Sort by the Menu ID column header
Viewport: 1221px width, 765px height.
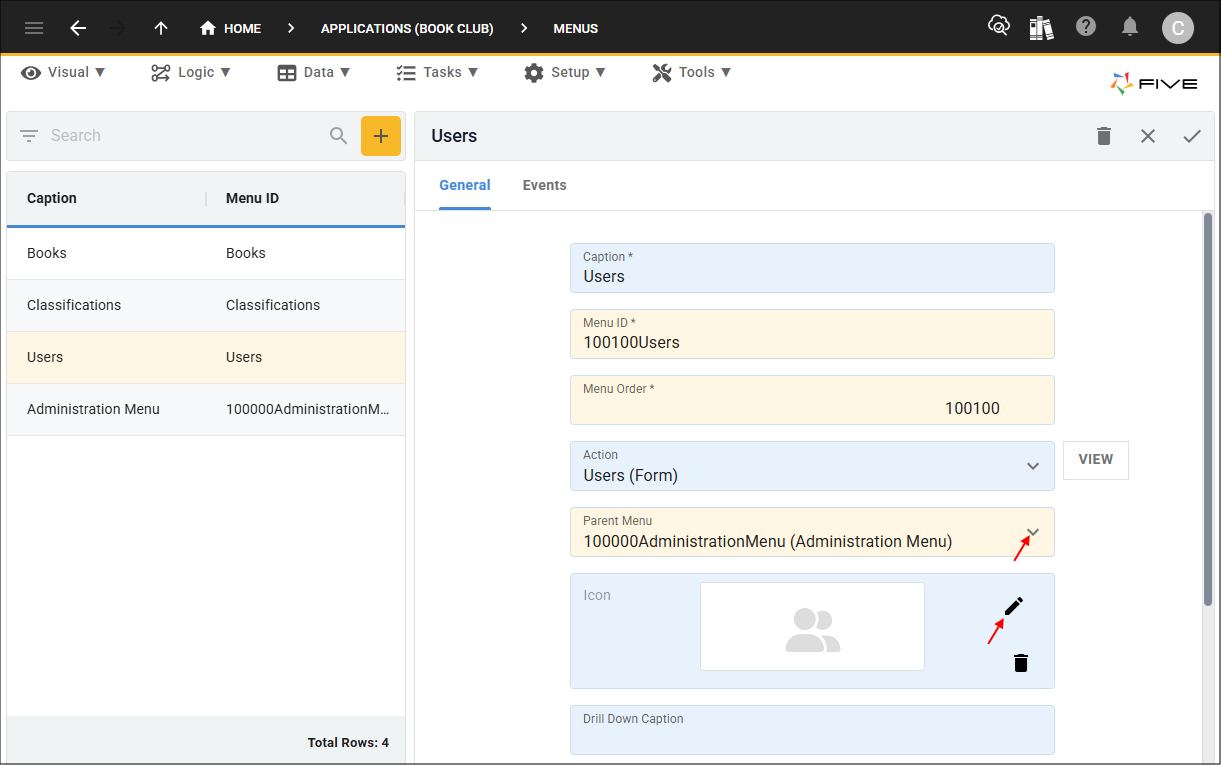tap(252, 198)
